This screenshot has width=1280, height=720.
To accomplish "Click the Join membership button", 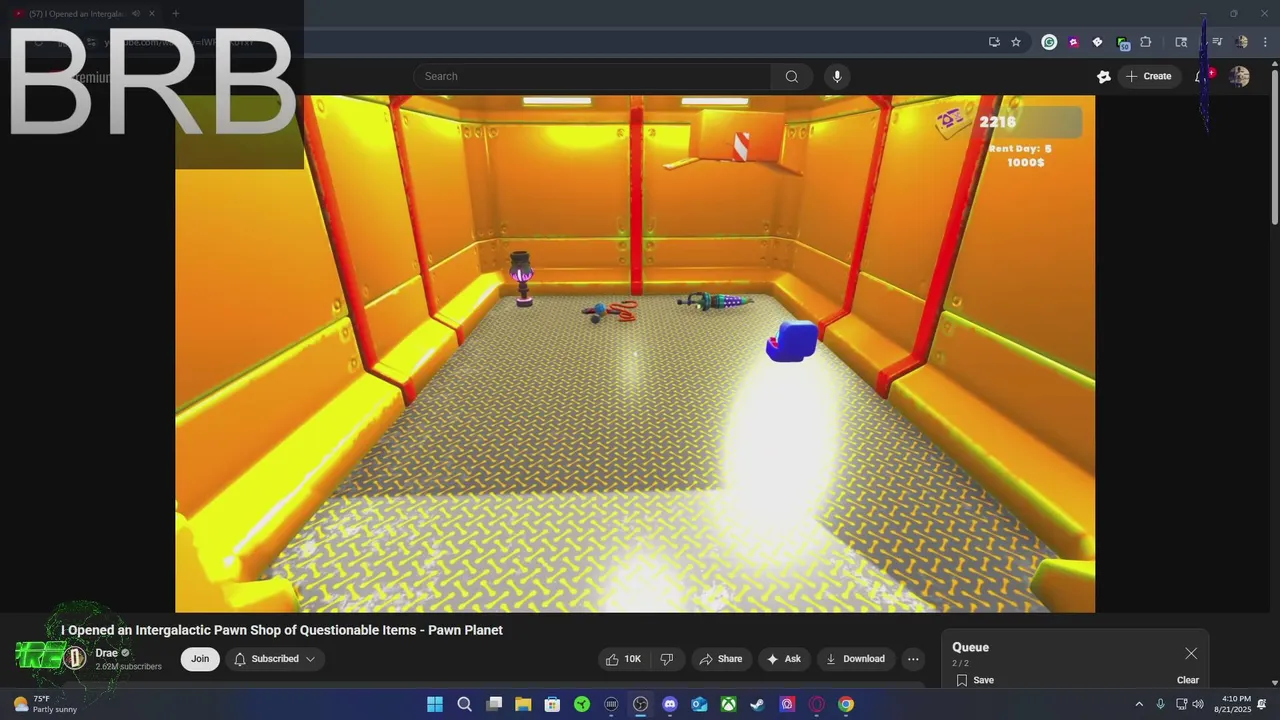I will [200, 659].
